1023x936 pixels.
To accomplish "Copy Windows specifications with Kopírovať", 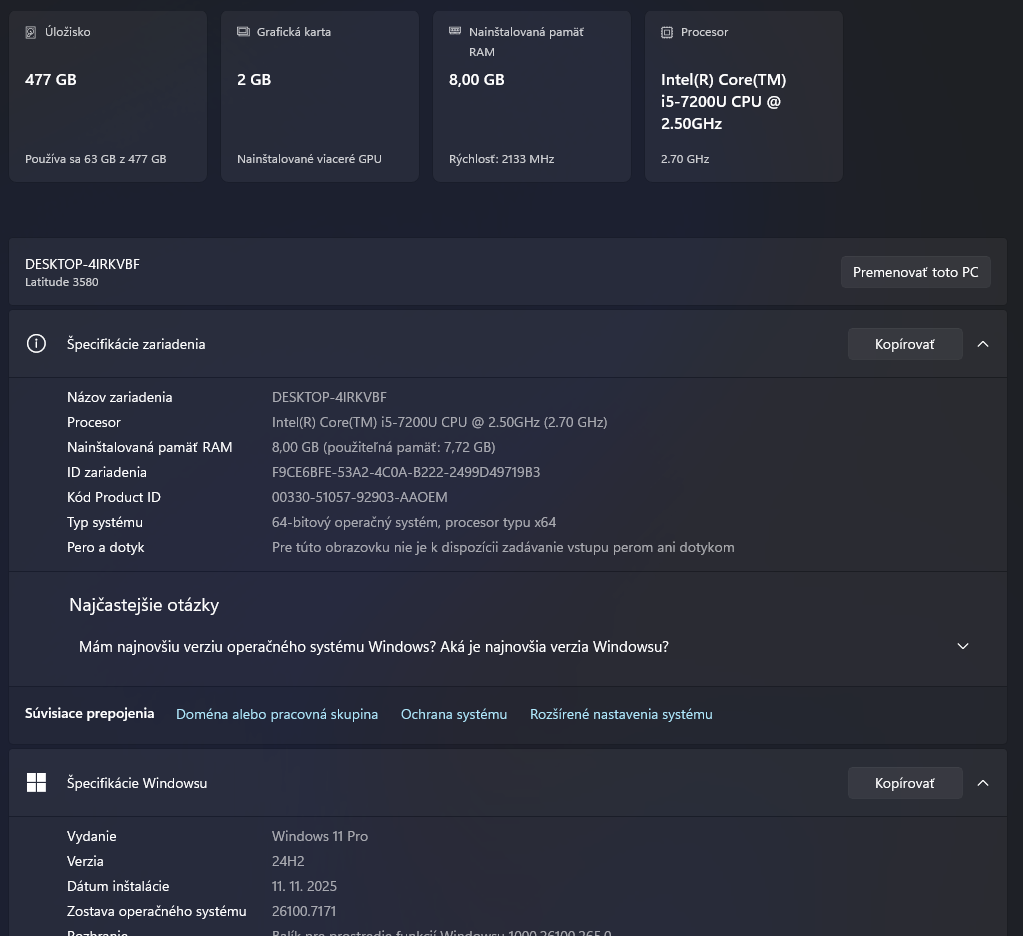I will [x=904, y=783].
